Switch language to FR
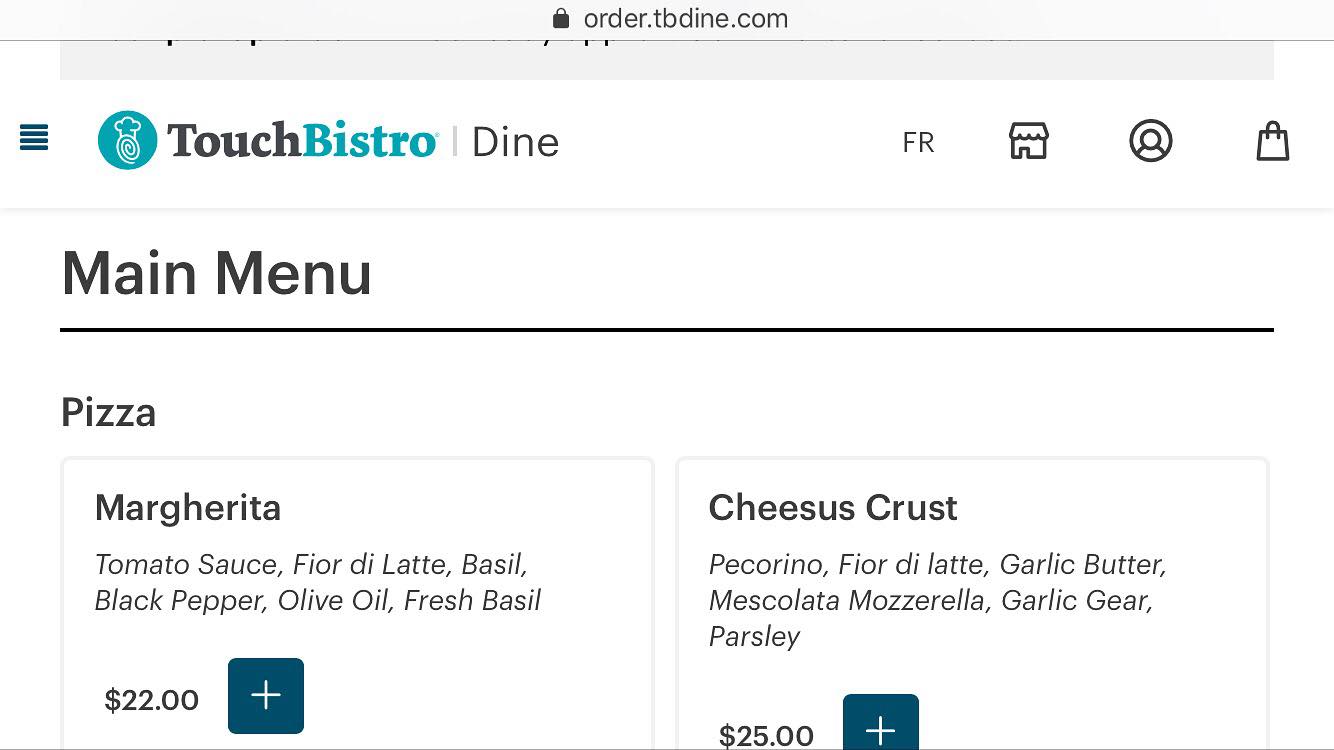Screen dimensions: 1334x750 coord(918,142)
